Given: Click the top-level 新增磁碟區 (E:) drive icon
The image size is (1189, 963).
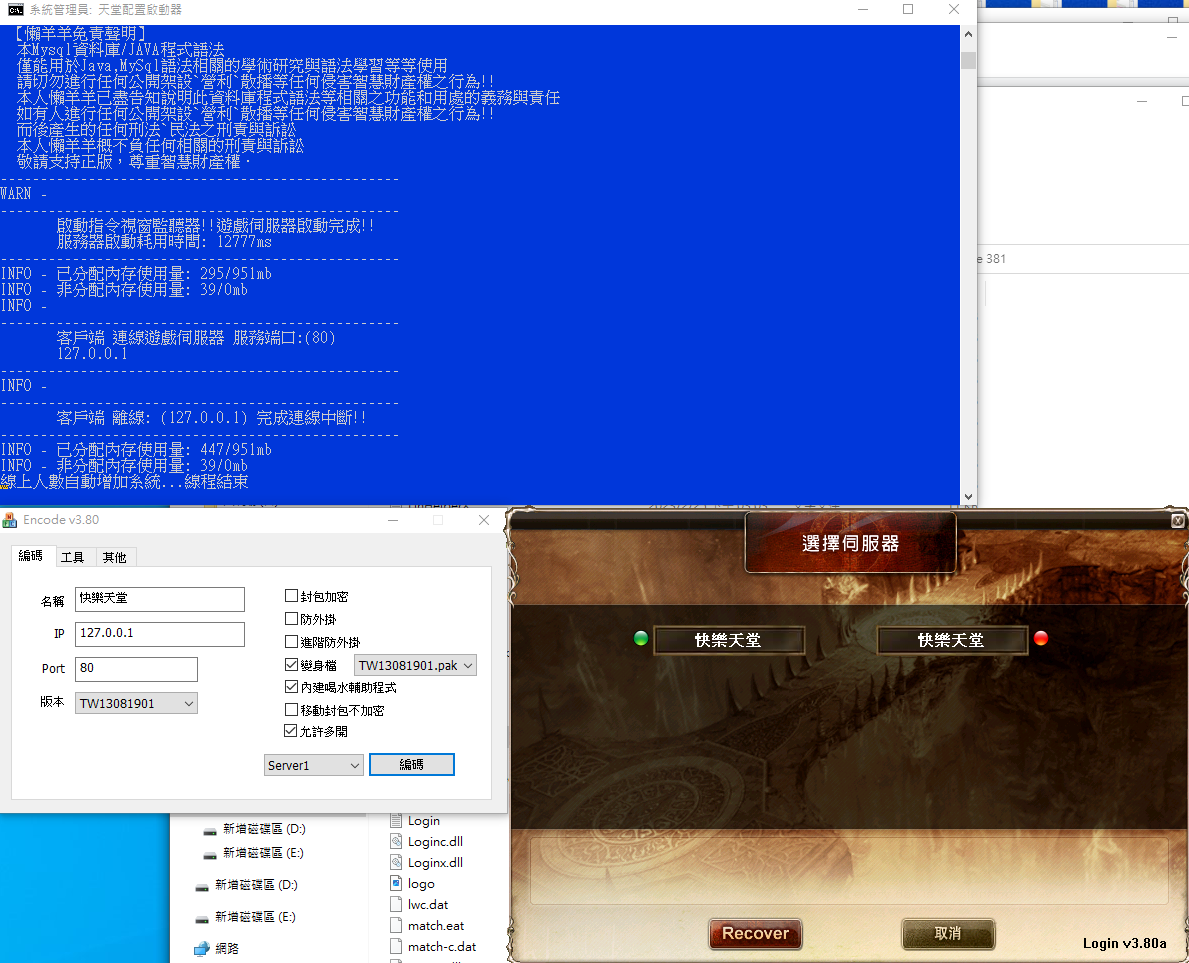Looking at the screenshot, I should coord(202,918).
